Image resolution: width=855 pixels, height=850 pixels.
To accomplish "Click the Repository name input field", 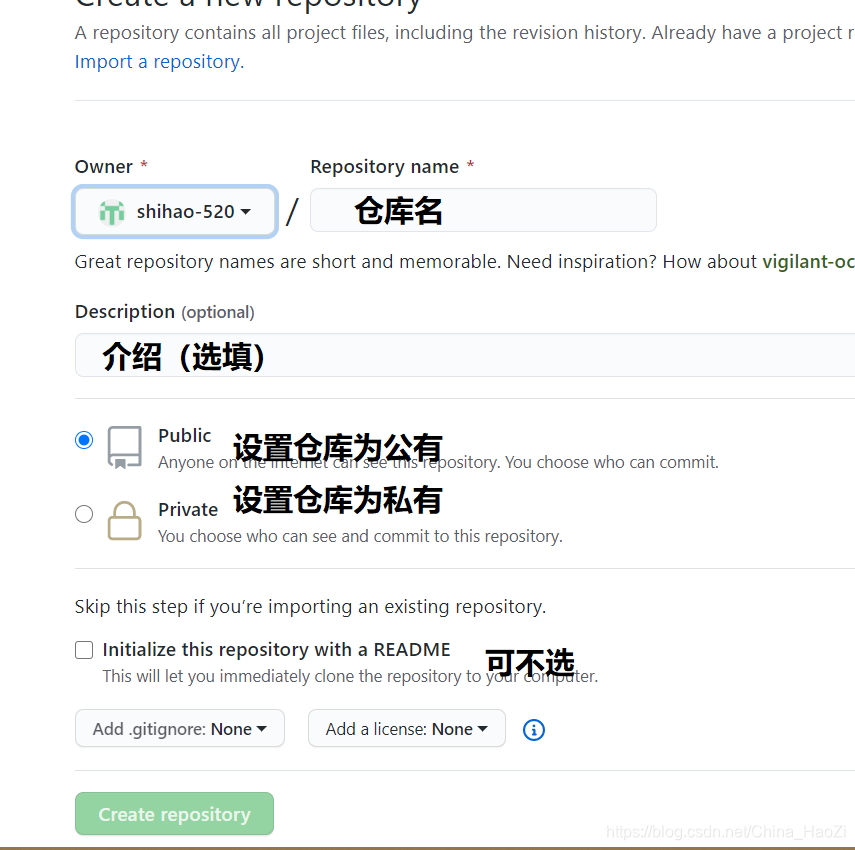I will (x=483, y=210).
